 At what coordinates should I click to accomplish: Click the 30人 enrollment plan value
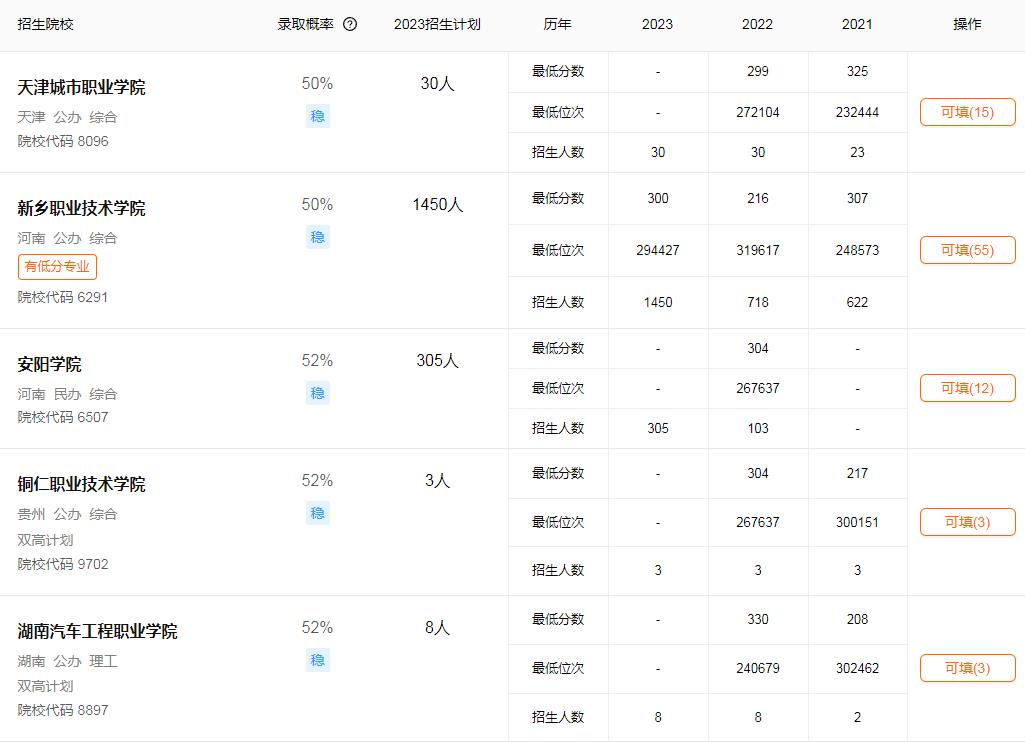coord(437,84)
